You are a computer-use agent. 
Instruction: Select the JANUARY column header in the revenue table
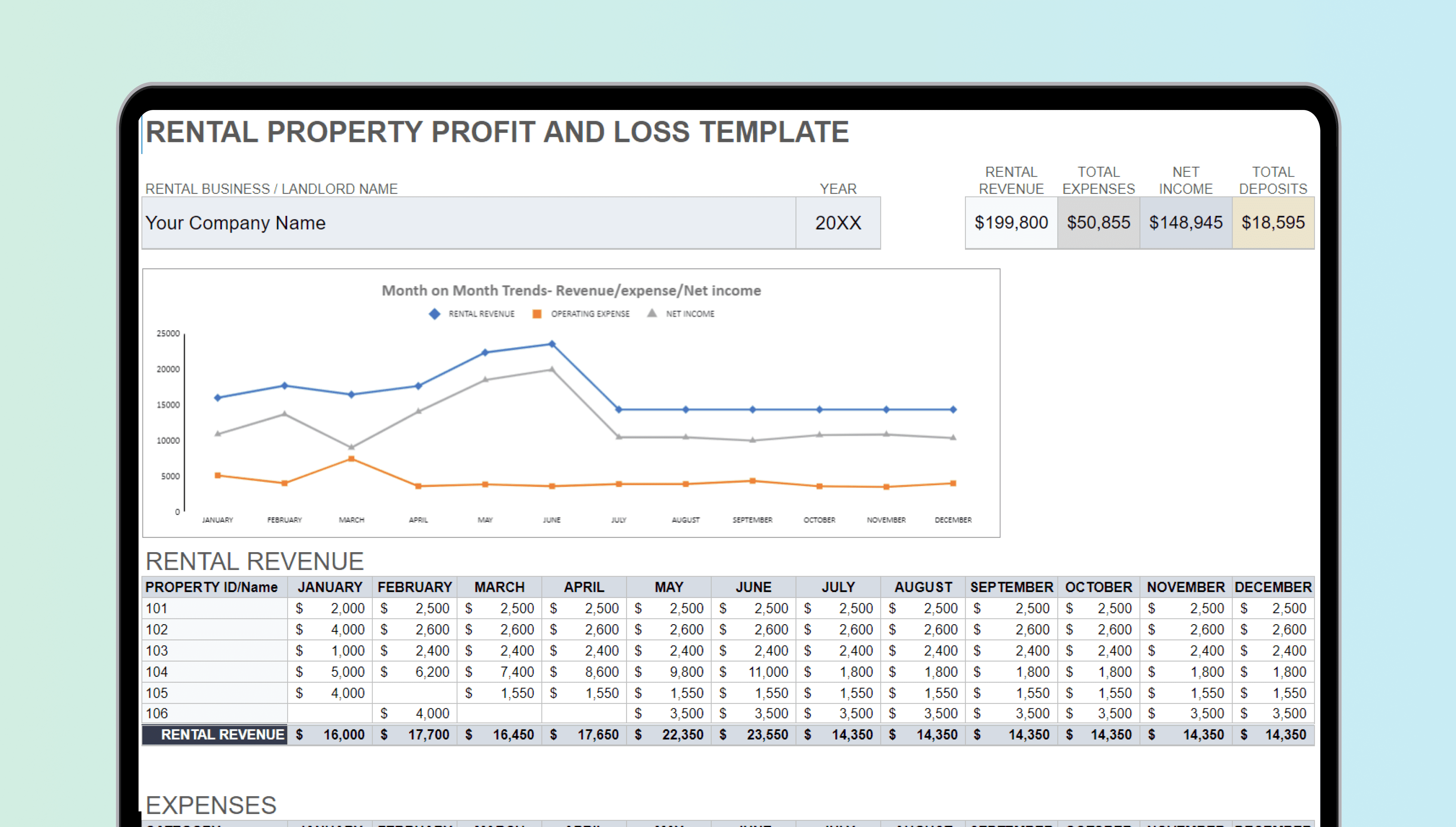pos(330,587)
